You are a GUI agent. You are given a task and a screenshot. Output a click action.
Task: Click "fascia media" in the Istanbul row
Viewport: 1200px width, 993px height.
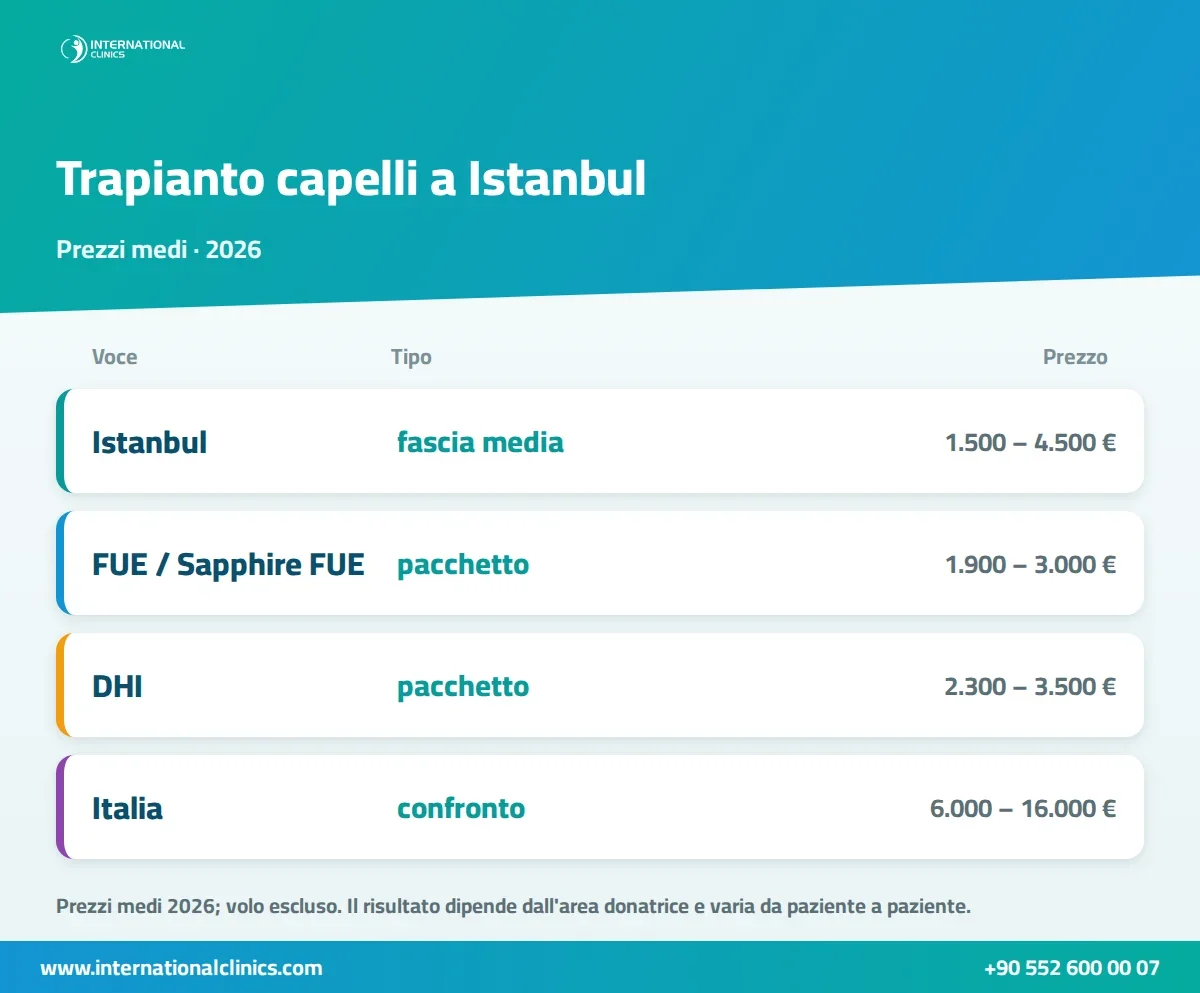pos(480,442)
